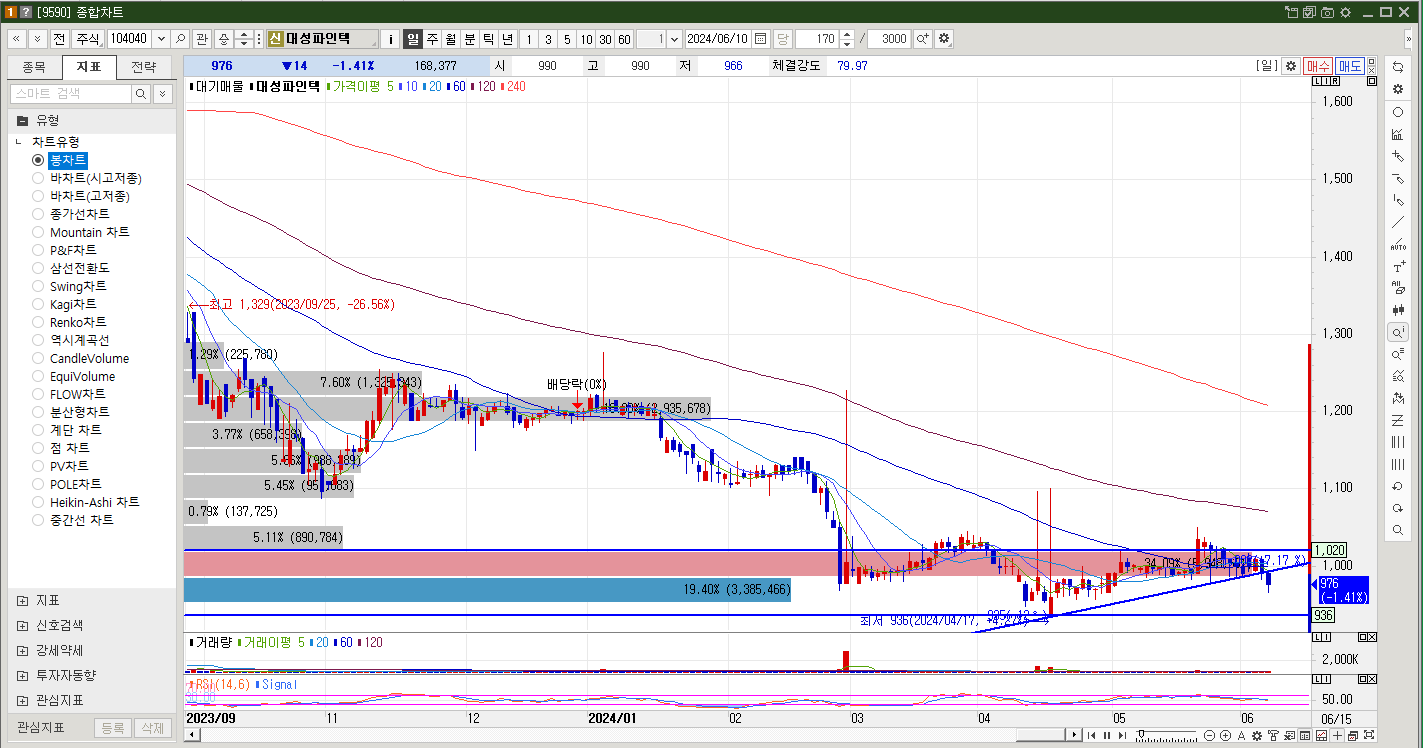Click the camera capture icon in title bar
Image resolution: width=1423 pixels, height=748 pixels.
coord(1327,12)
